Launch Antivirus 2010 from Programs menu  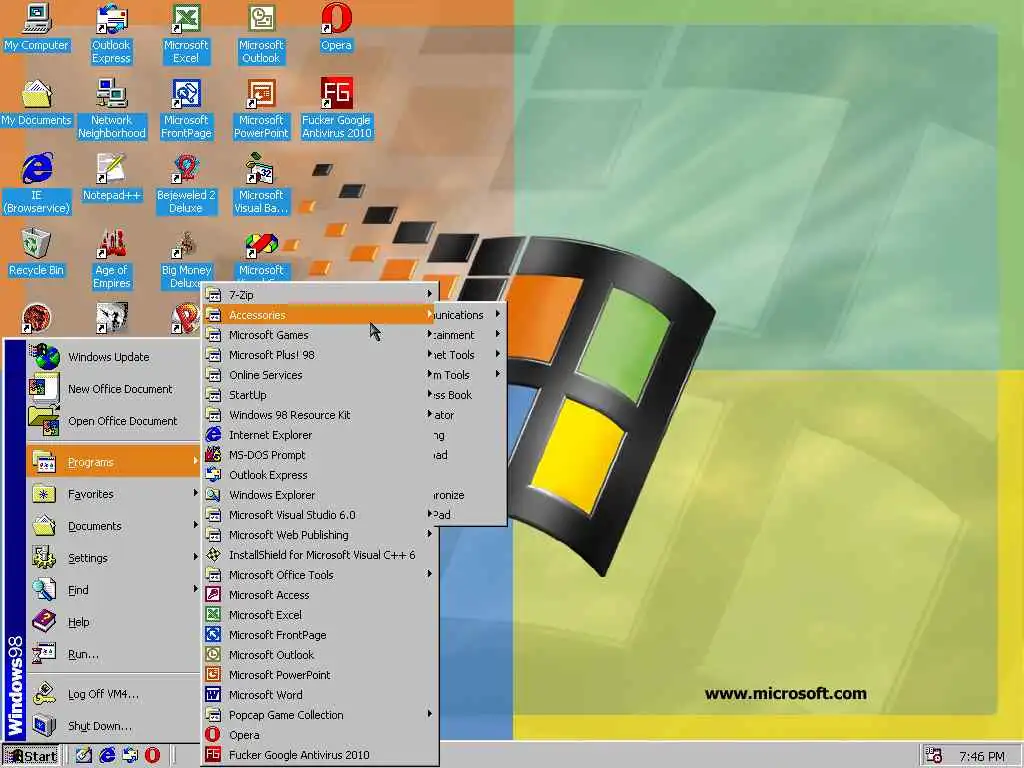tap(320, 755)
